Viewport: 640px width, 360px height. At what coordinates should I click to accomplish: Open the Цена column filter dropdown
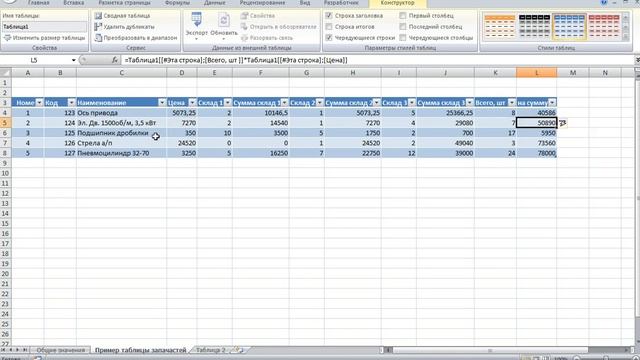[192, 102]
